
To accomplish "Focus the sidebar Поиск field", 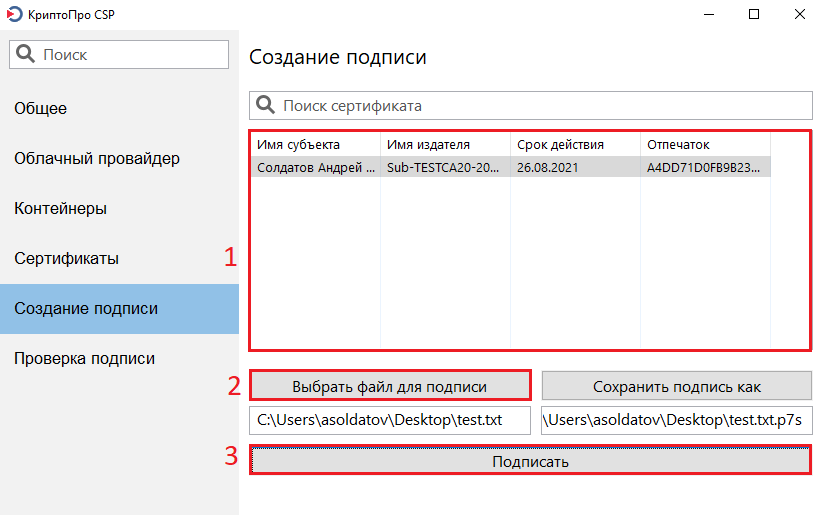I will (119, 54).
